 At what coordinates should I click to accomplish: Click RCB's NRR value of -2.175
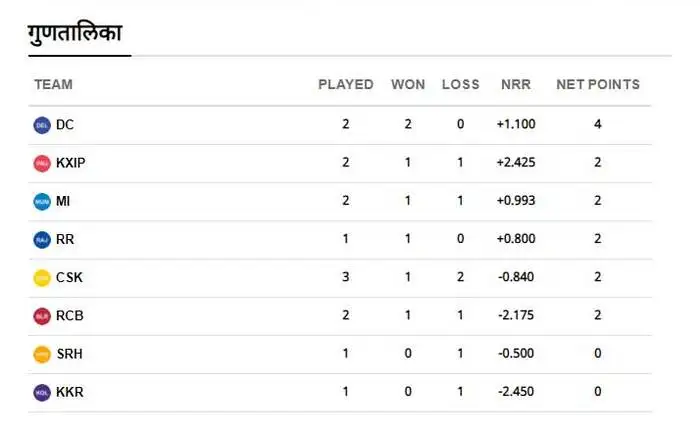pos(516,316)
